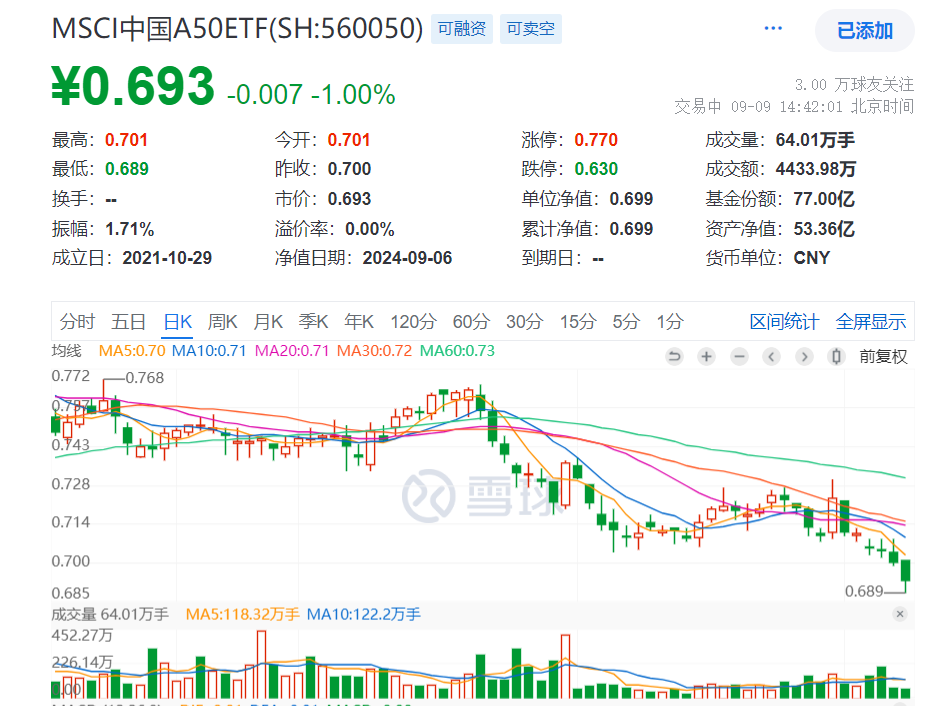The image size is (938, 706).
Task: Open the 15分 minute chart option
Action: (x=578, y=322)
